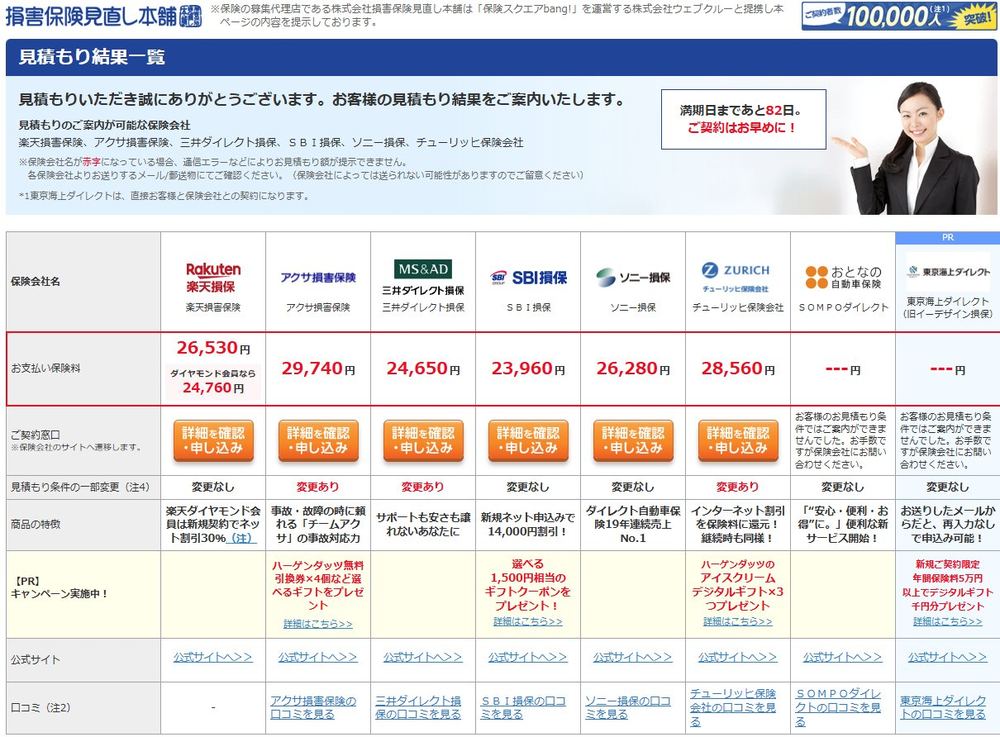Open 公式サイトへ link for アクサ損害保険

[x=318, y=657]
